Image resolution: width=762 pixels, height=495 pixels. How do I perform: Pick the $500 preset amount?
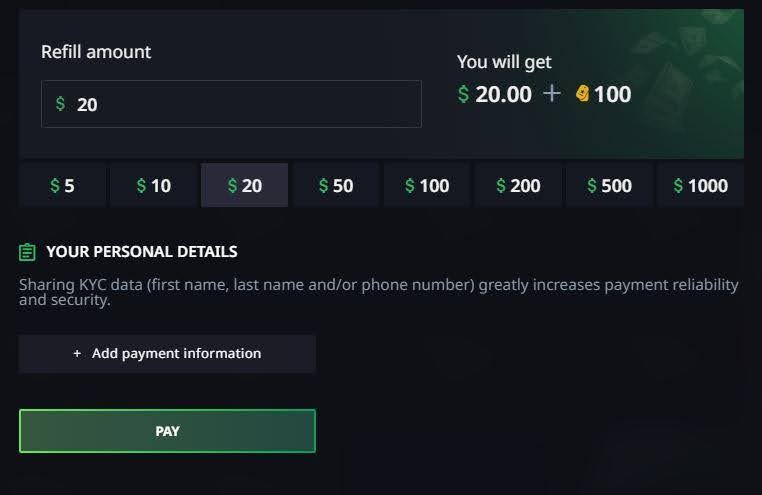coord(609,185)
